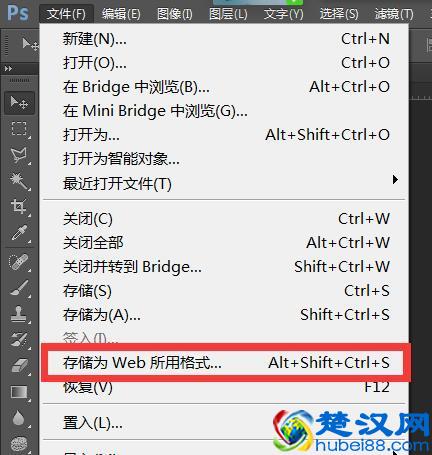Open the 图像(I) menu
432x455 pixels.
coord(175,14)
